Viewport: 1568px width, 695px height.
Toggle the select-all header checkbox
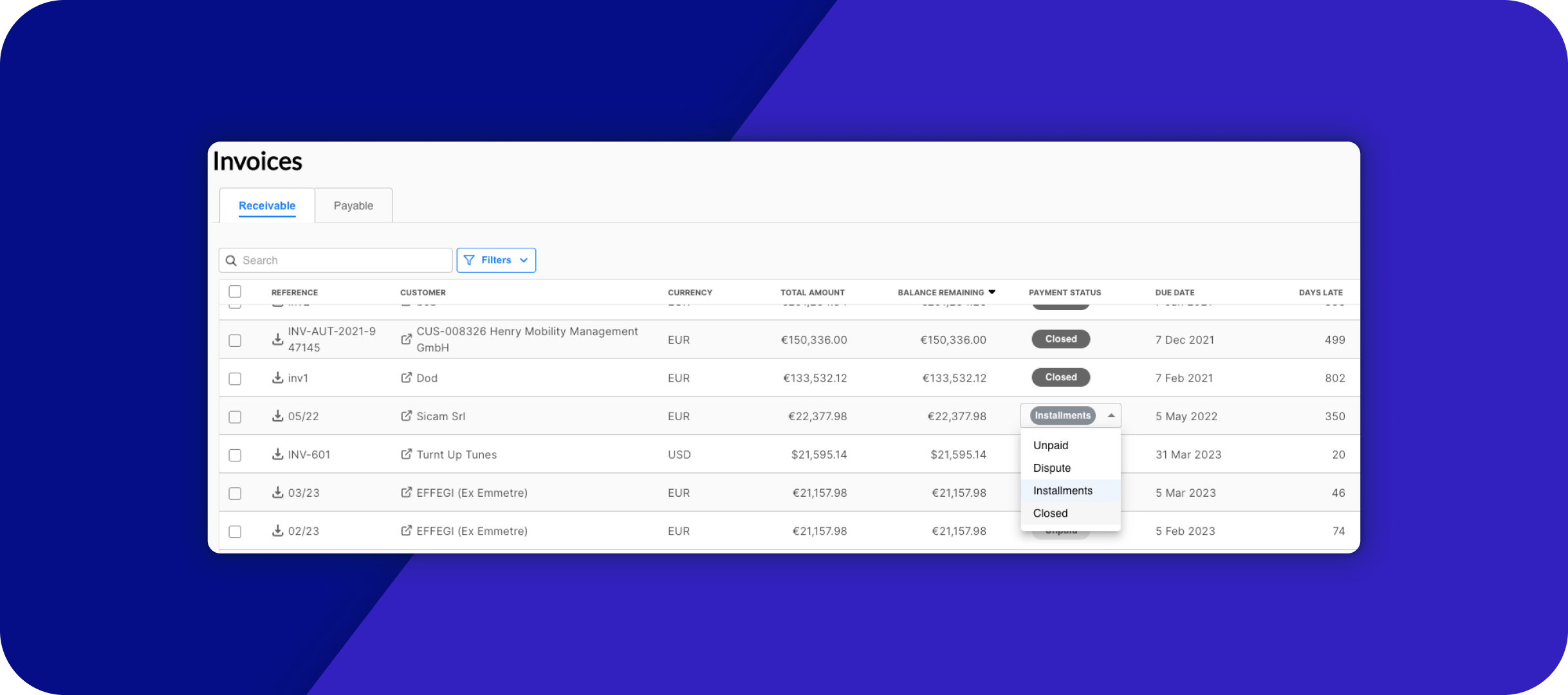[235, 292]
